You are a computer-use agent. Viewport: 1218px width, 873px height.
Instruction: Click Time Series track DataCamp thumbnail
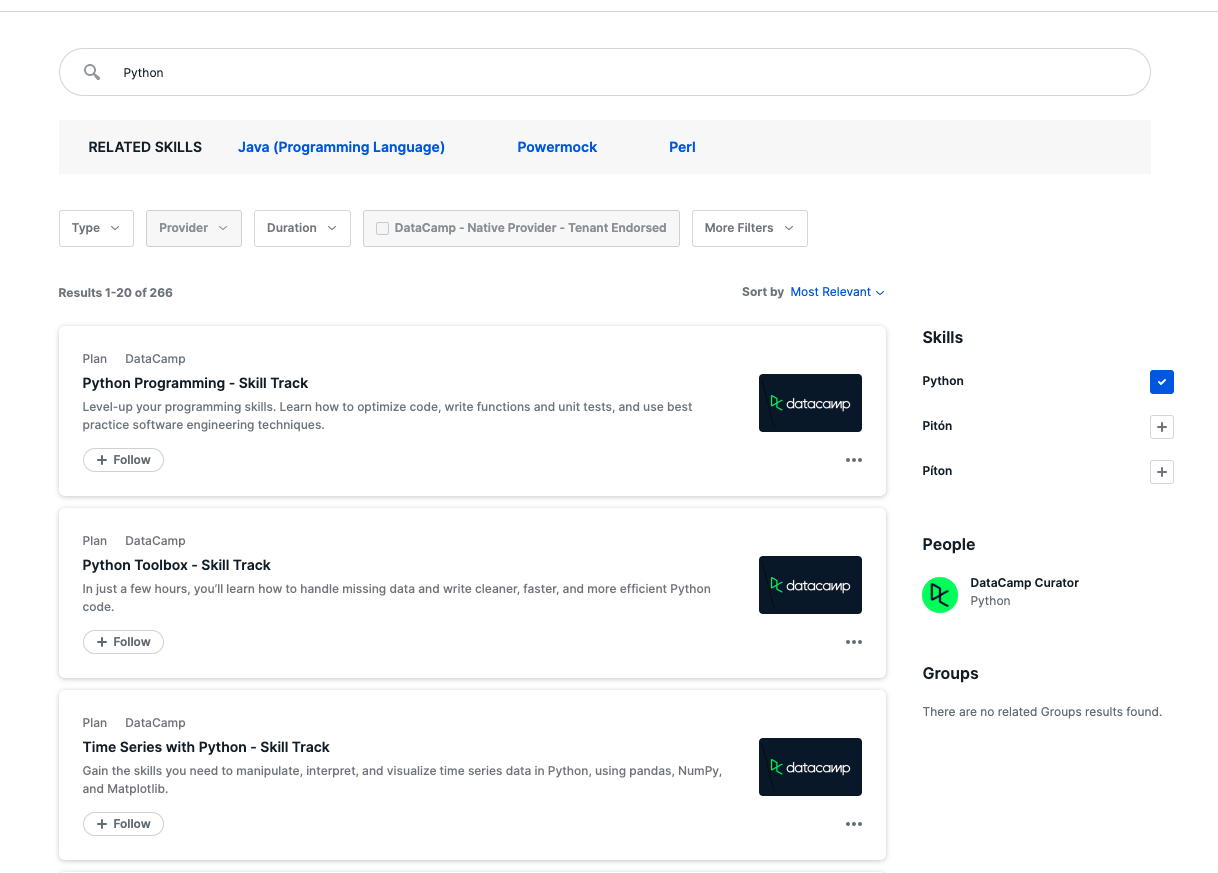coord(810,767)
